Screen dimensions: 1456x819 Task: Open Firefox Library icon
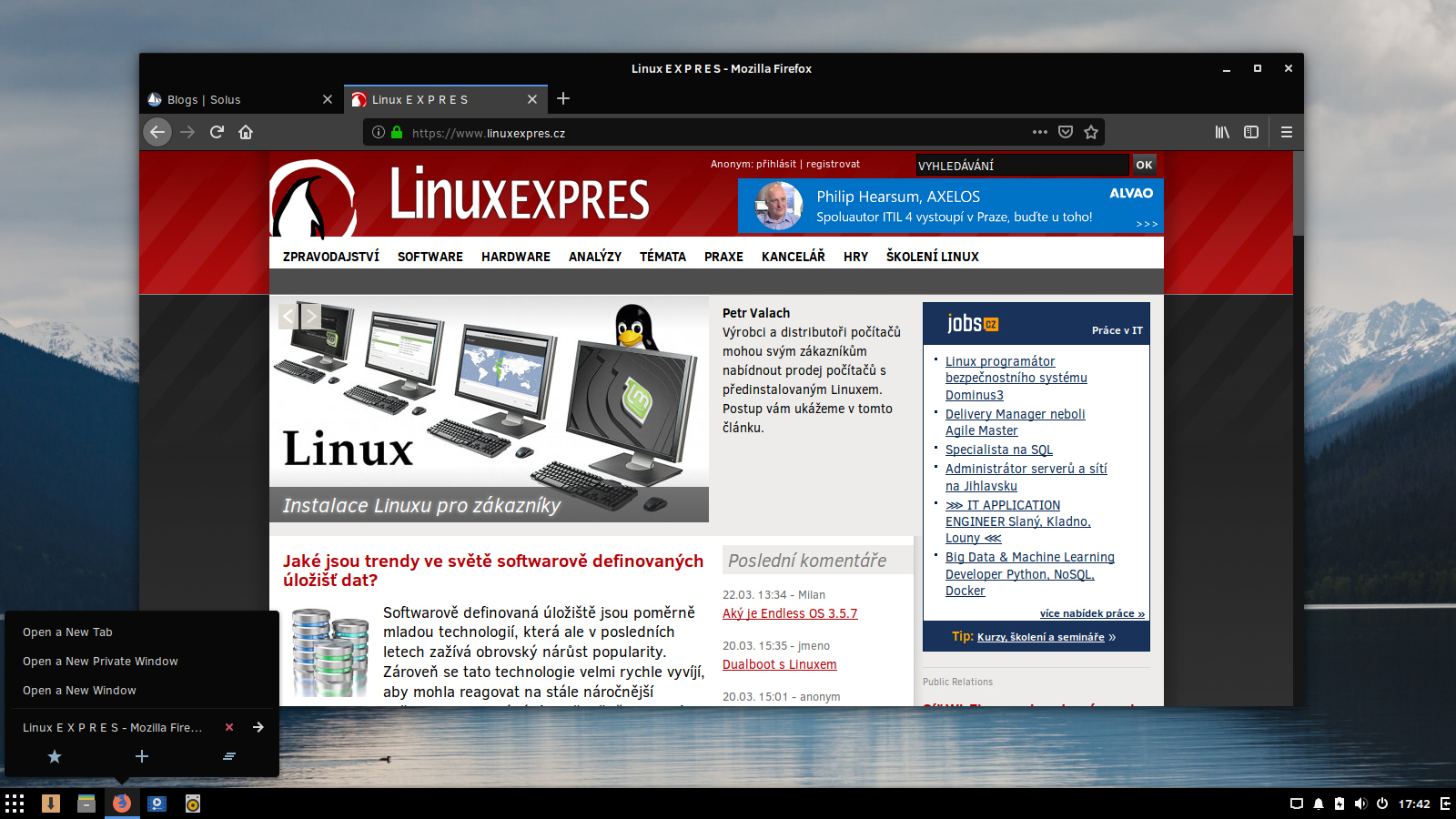(x=1222, y=132)
